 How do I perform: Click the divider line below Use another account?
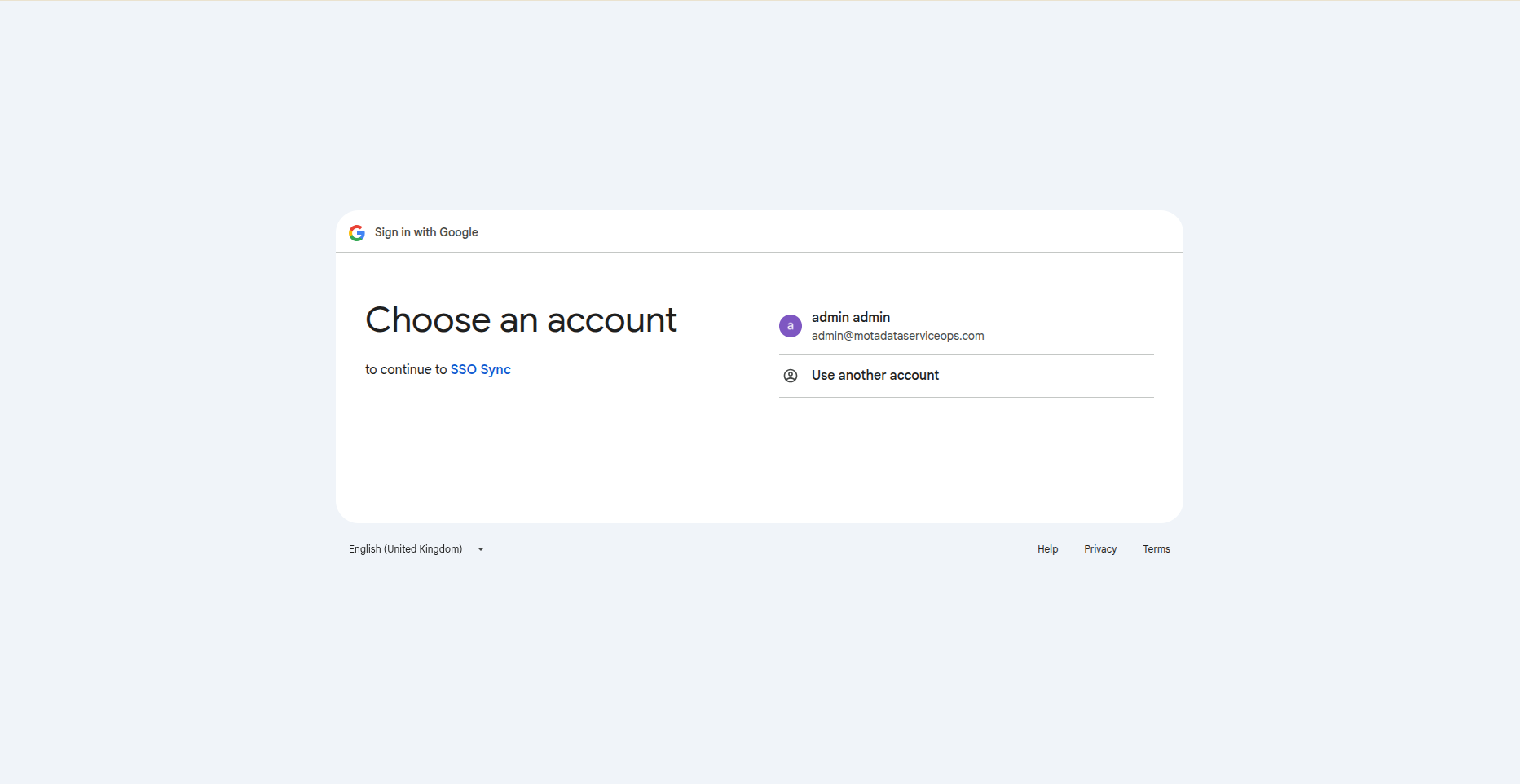tap(966, 397)
